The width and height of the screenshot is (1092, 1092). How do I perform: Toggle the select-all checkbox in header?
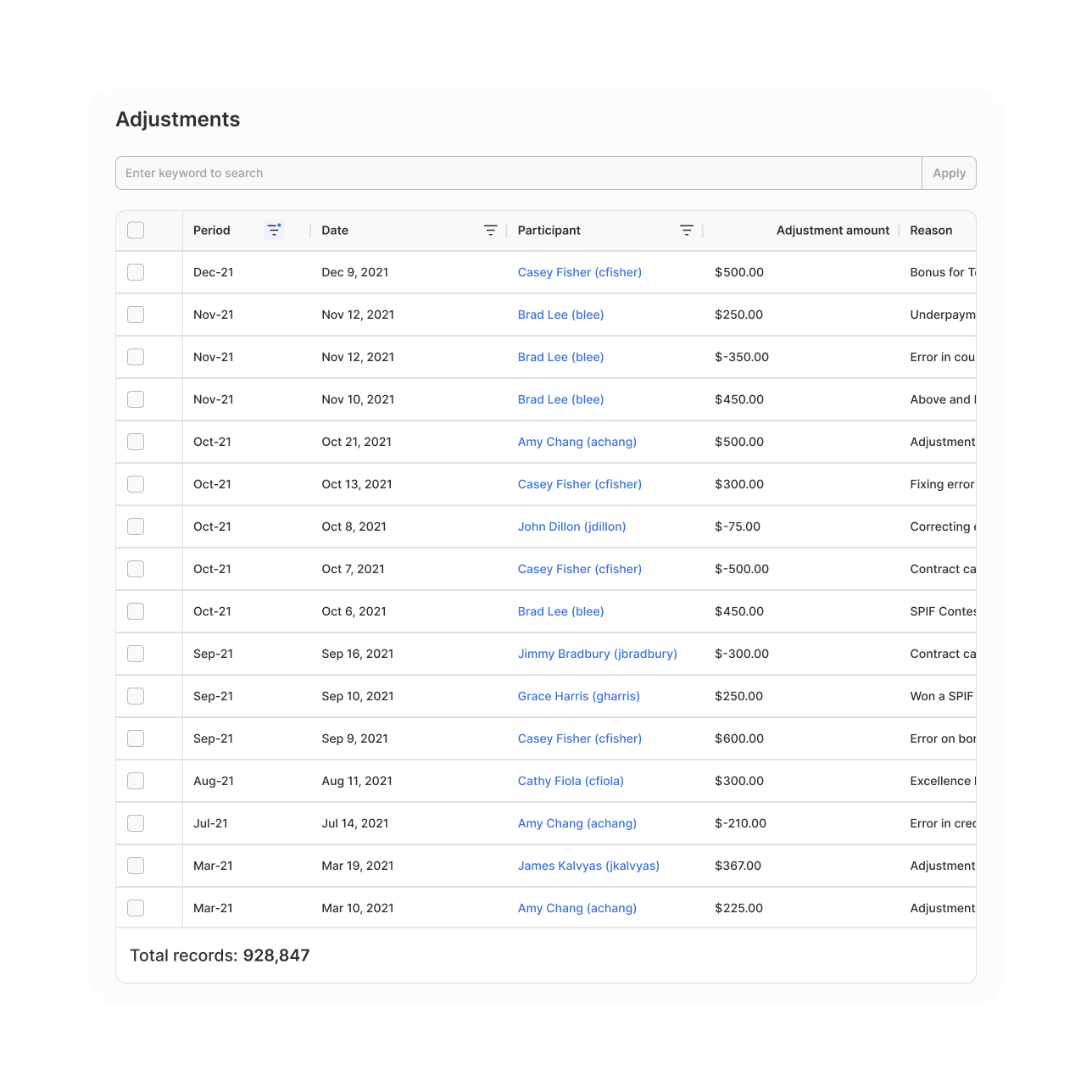(x=136, y=230)
